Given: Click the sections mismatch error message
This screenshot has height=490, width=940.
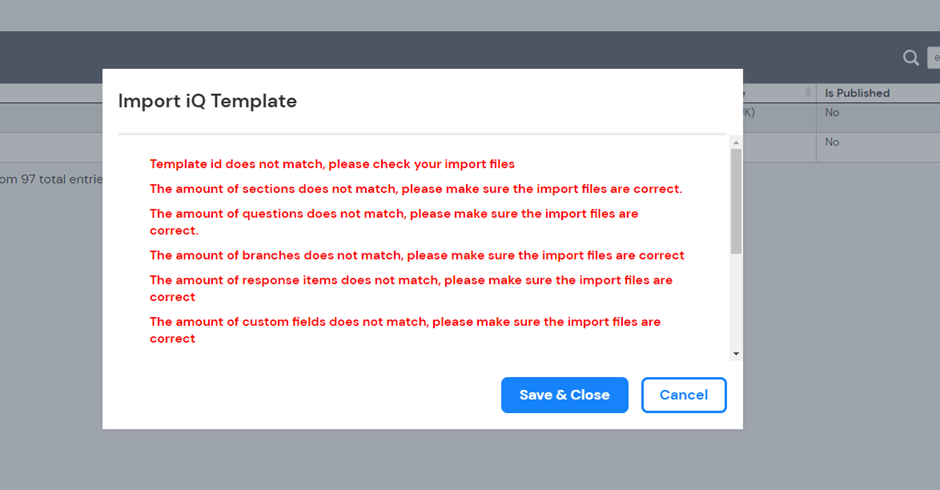Looking at the screenshot, I should click(x=416, y=189).
